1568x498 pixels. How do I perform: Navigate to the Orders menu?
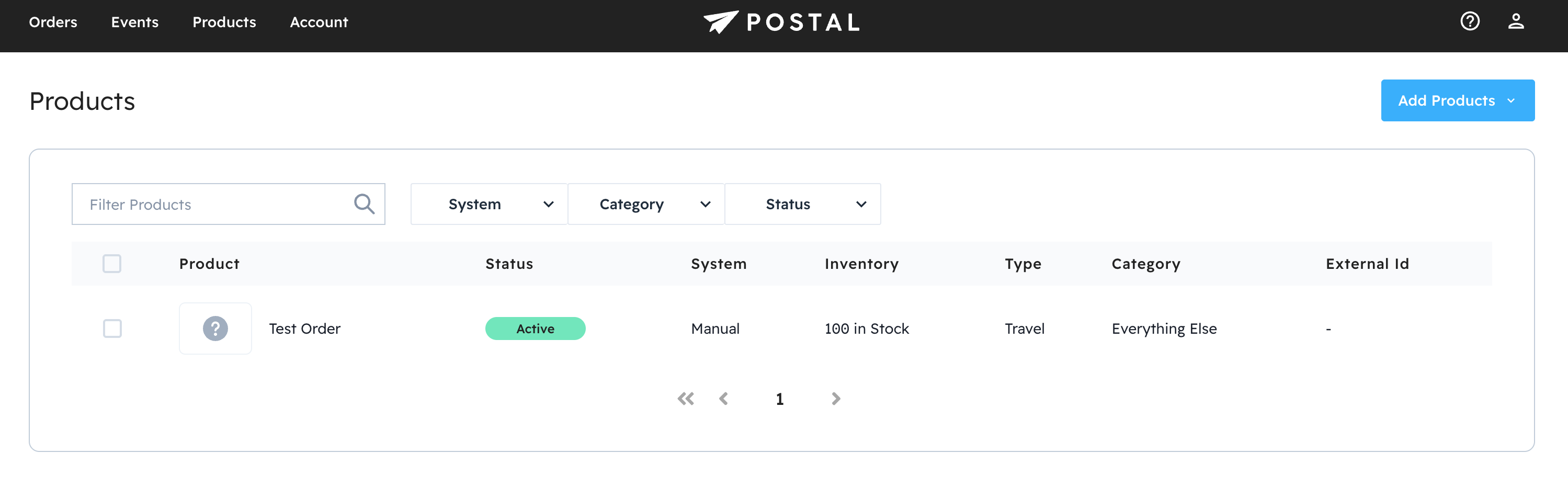point(53,22)
